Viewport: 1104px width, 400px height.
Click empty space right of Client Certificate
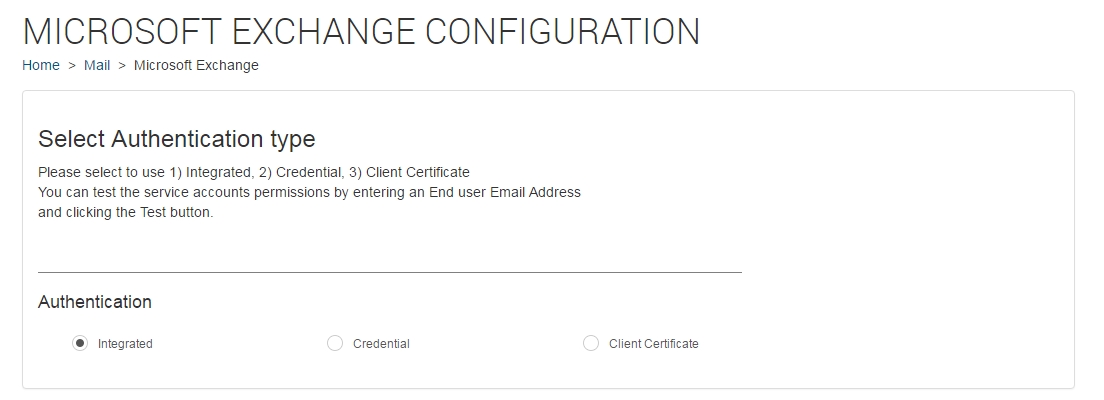point(880,344)
